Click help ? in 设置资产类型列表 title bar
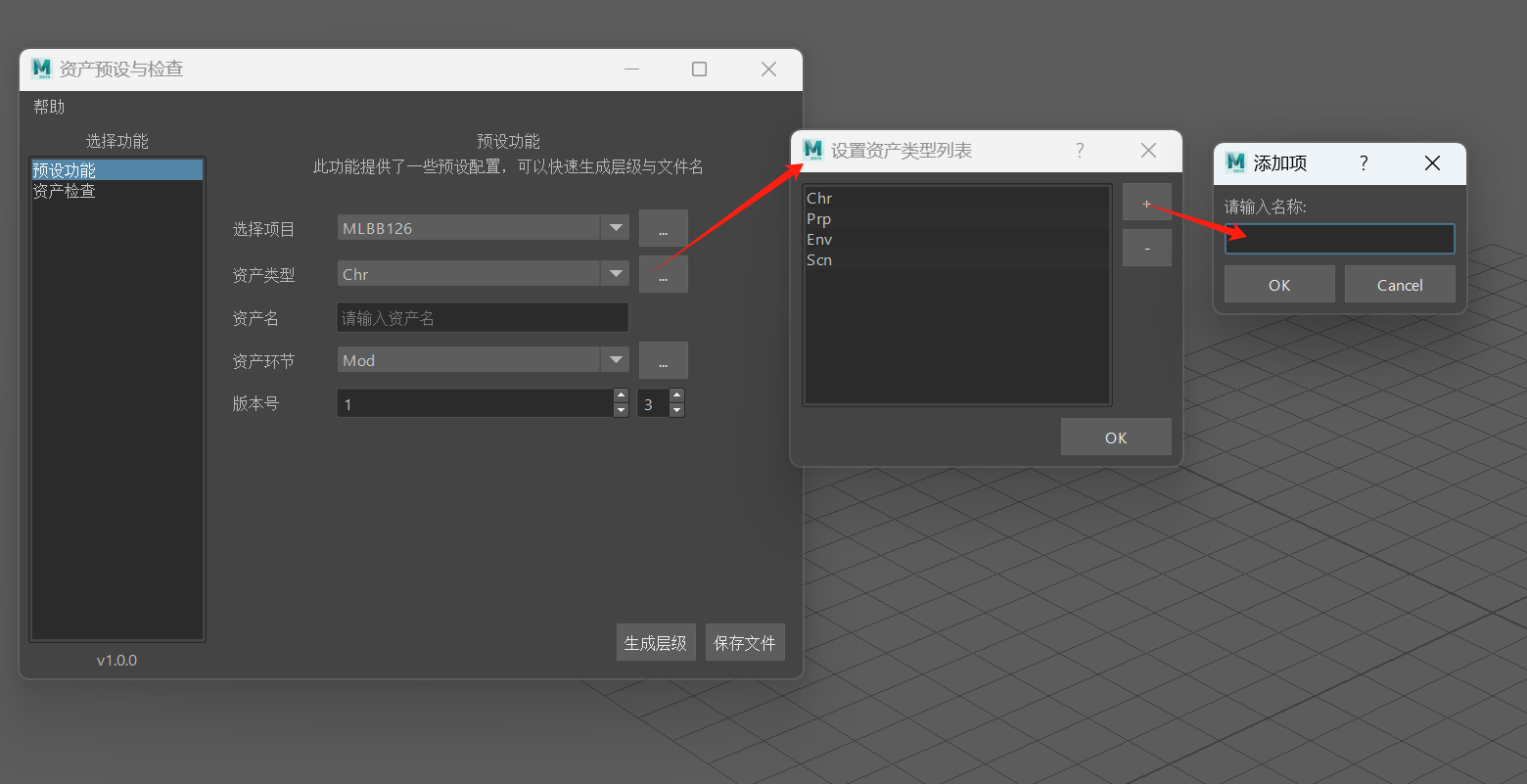This screenshot has height=784, width=1527. coord(1080,150)
